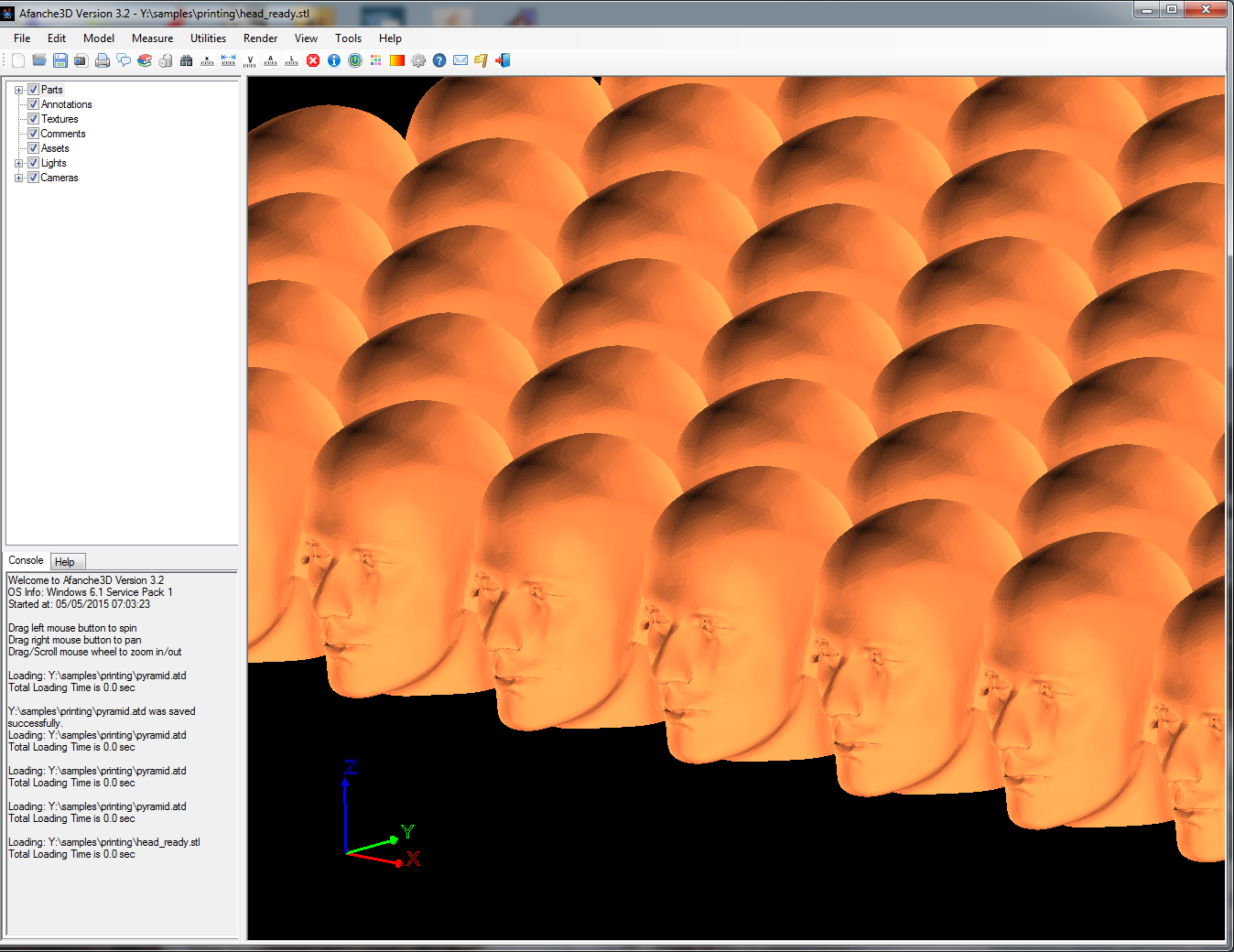The image size is (1234, 952).
Task: Select the Assets tree item label
Action: click(55, 148)
